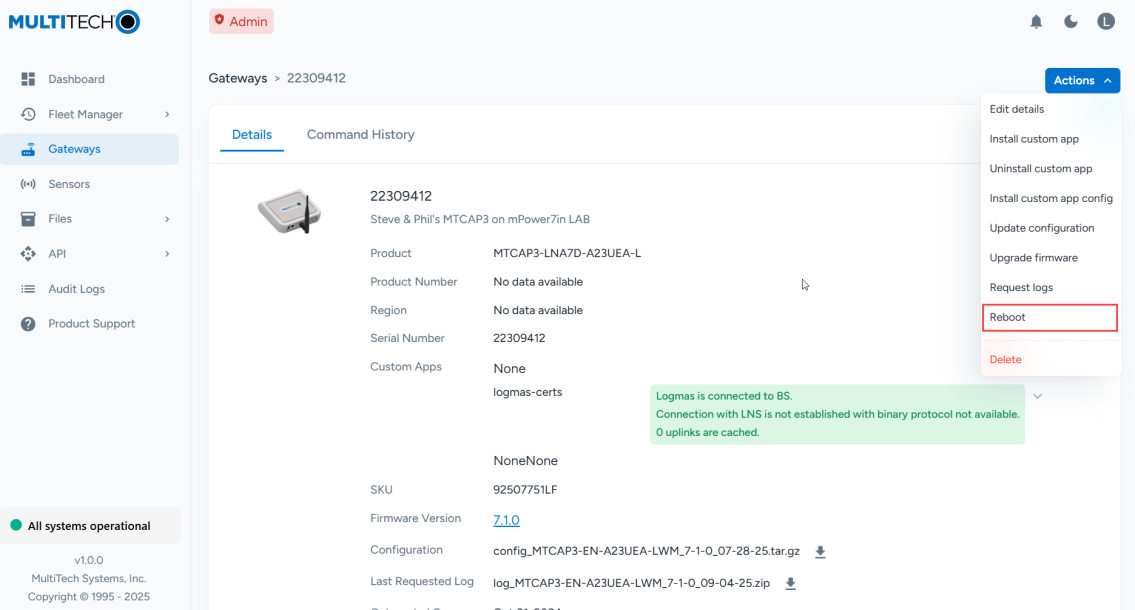Viewport: 1135px width, 610px height.
Task: Download the last requested log zip
Action: pos(790,584)
